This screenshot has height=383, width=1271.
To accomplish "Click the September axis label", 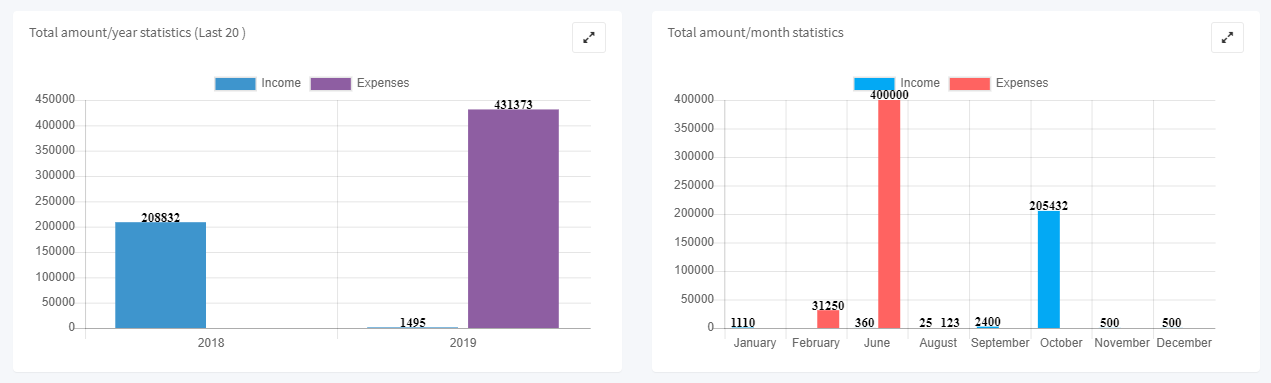I will [1000, 343].
